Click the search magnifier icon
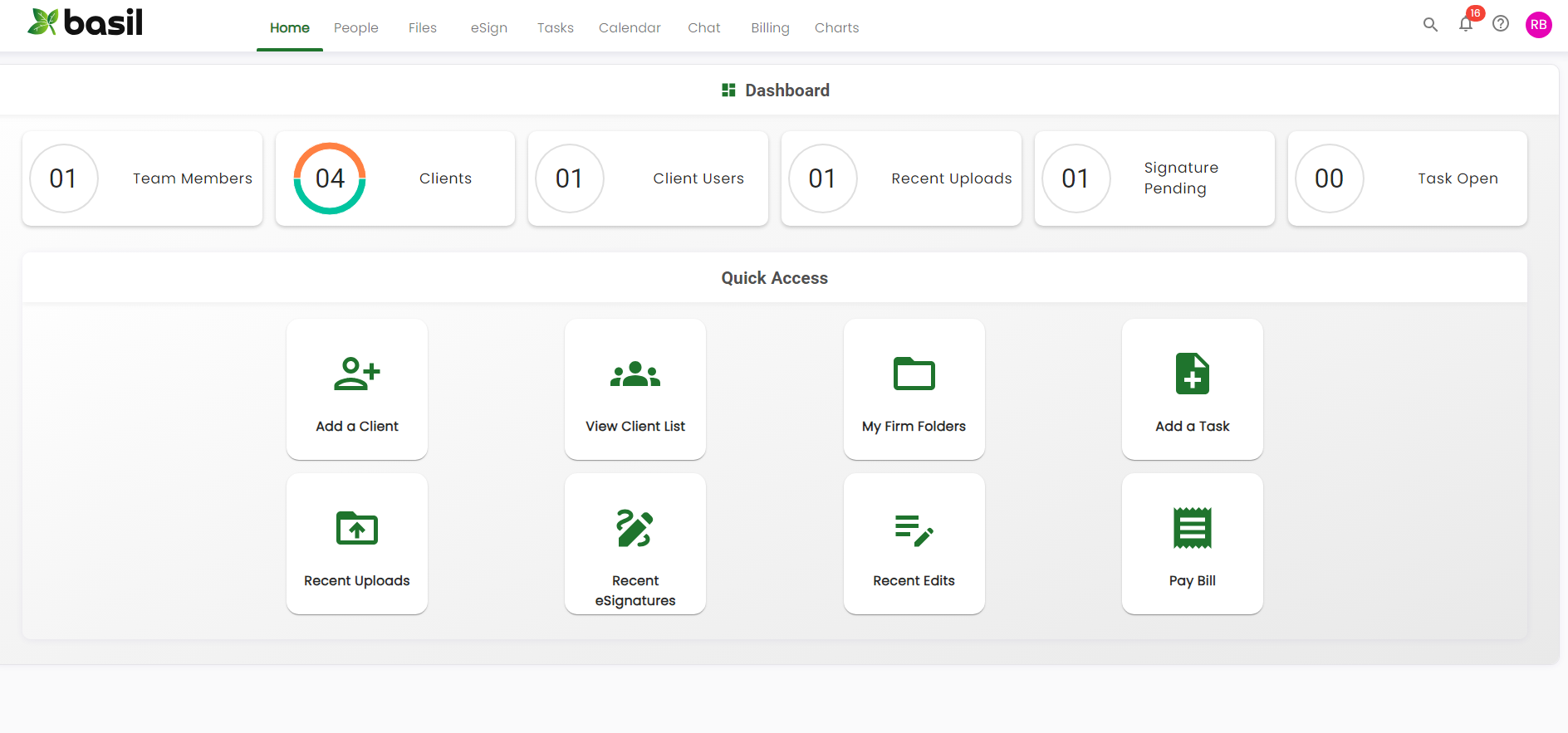The image size is (1568, 733). (1430, 25)
